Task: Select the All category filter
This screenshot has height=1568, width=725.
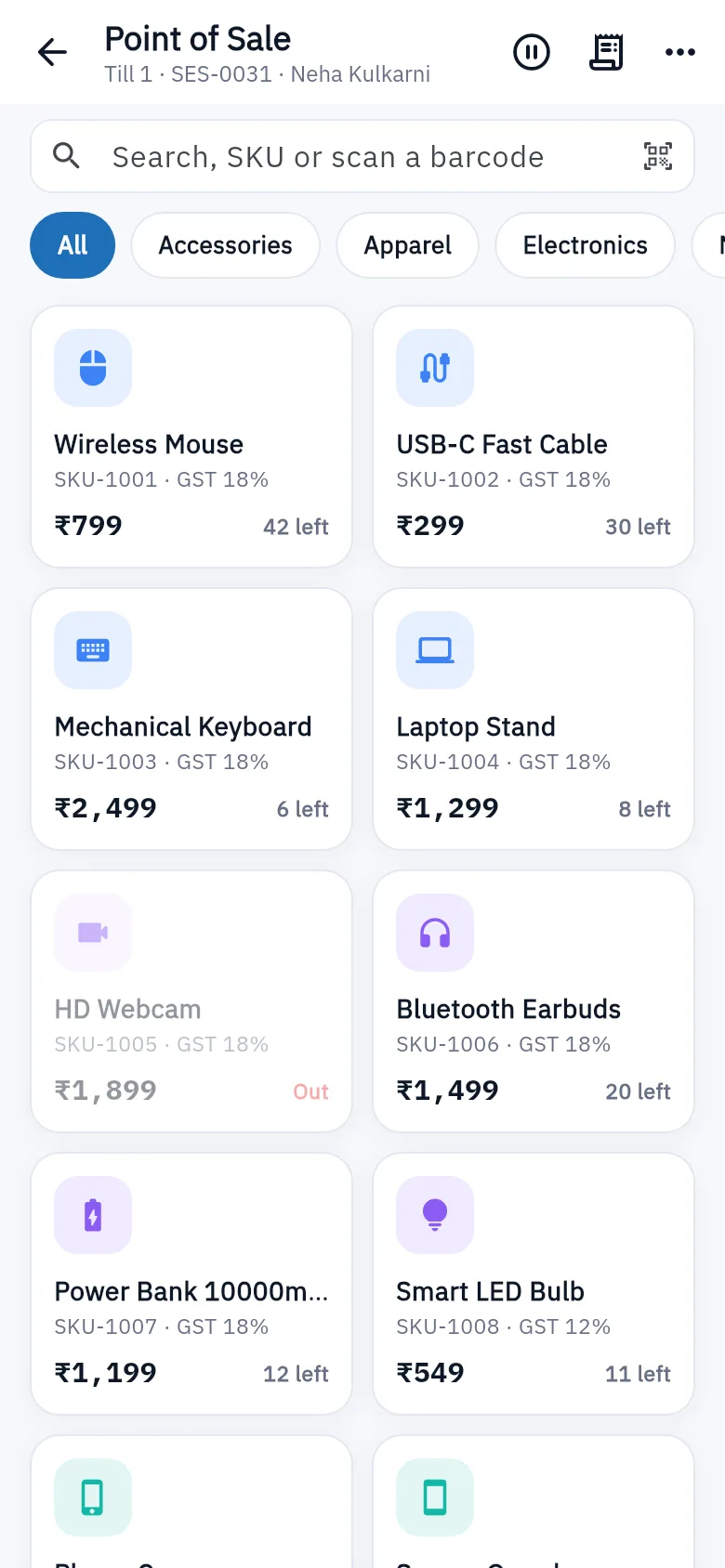Action: click(x=72, y=245)
